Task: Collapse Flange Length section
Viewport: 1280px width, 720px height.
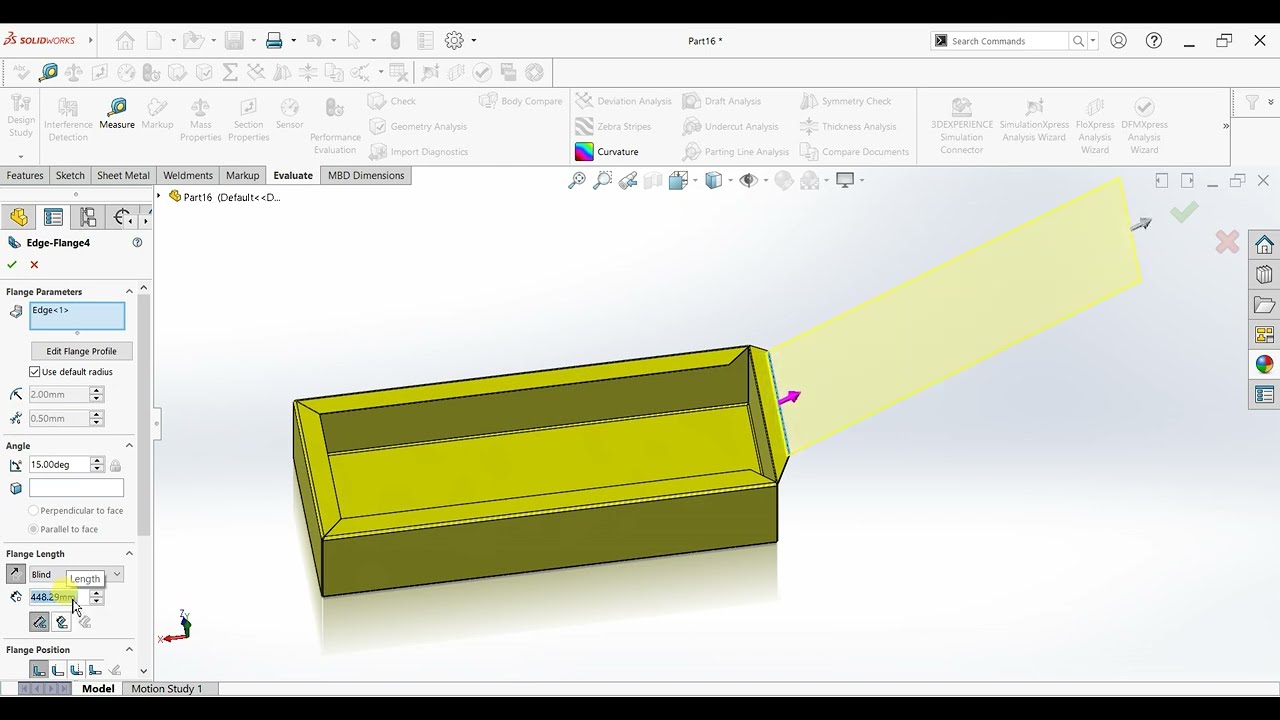Action: (x=129, y=553)
